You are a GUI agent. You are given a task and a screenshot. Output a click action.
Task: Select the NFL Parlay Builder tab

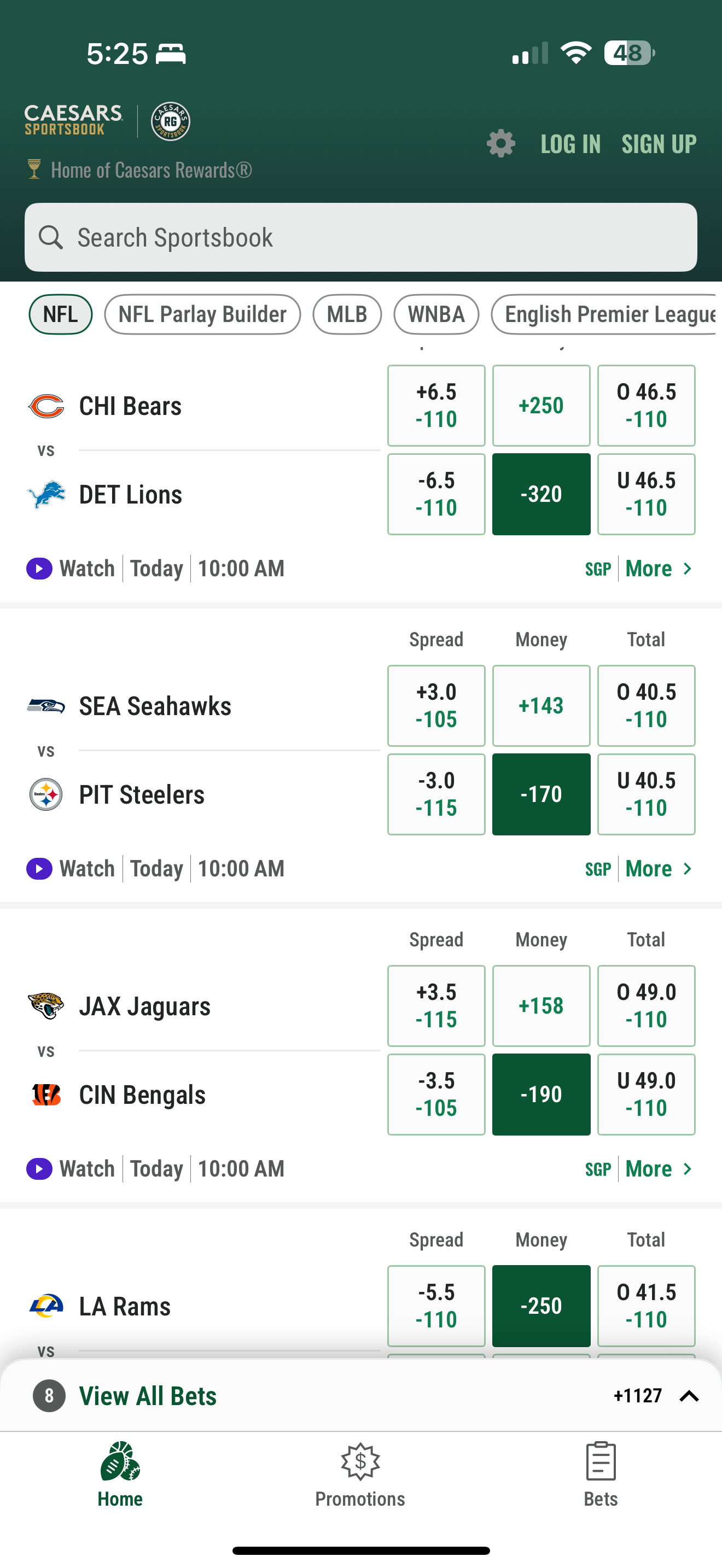(x=202, y=314)
